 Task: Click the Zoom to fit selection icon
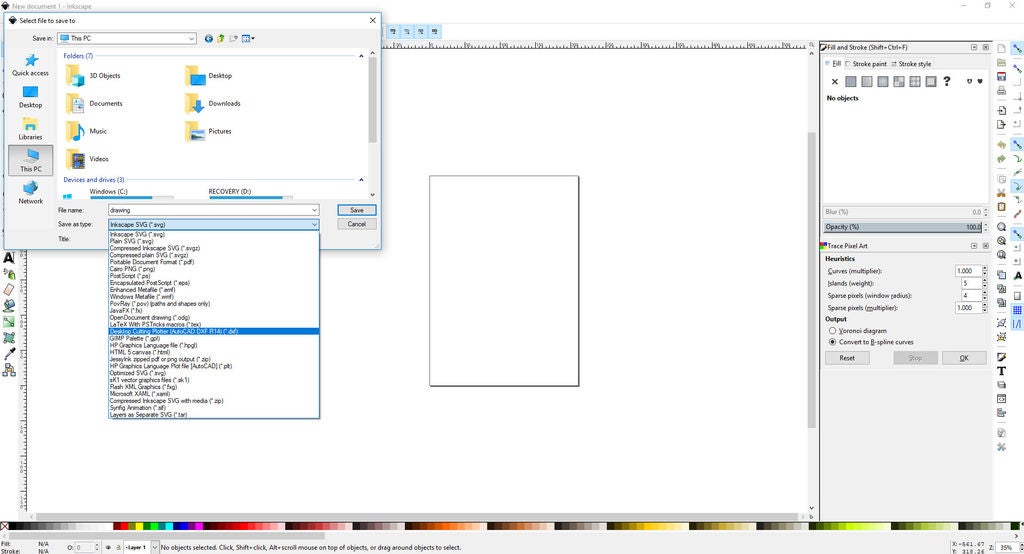tap(1001, 227)
